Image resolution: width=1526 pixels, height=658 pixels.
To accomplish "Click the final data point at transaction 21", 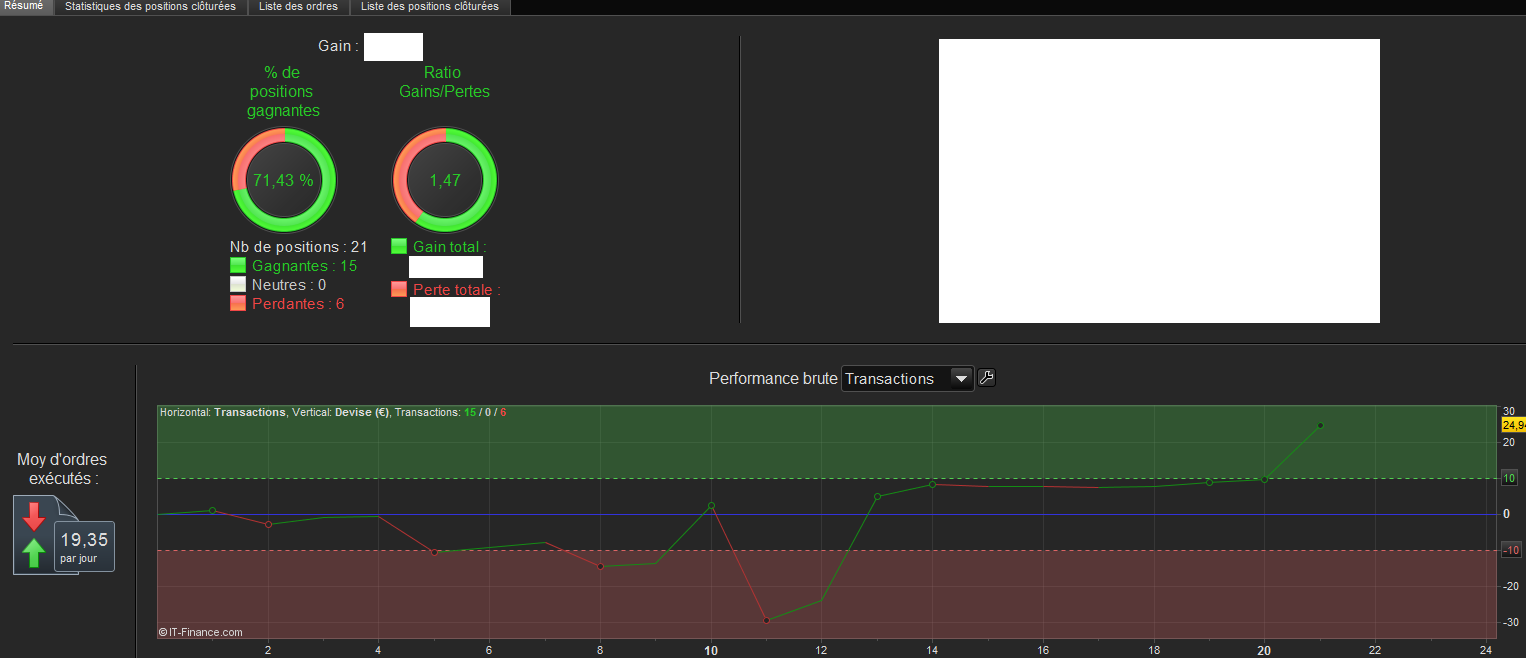I will 1320,425.
